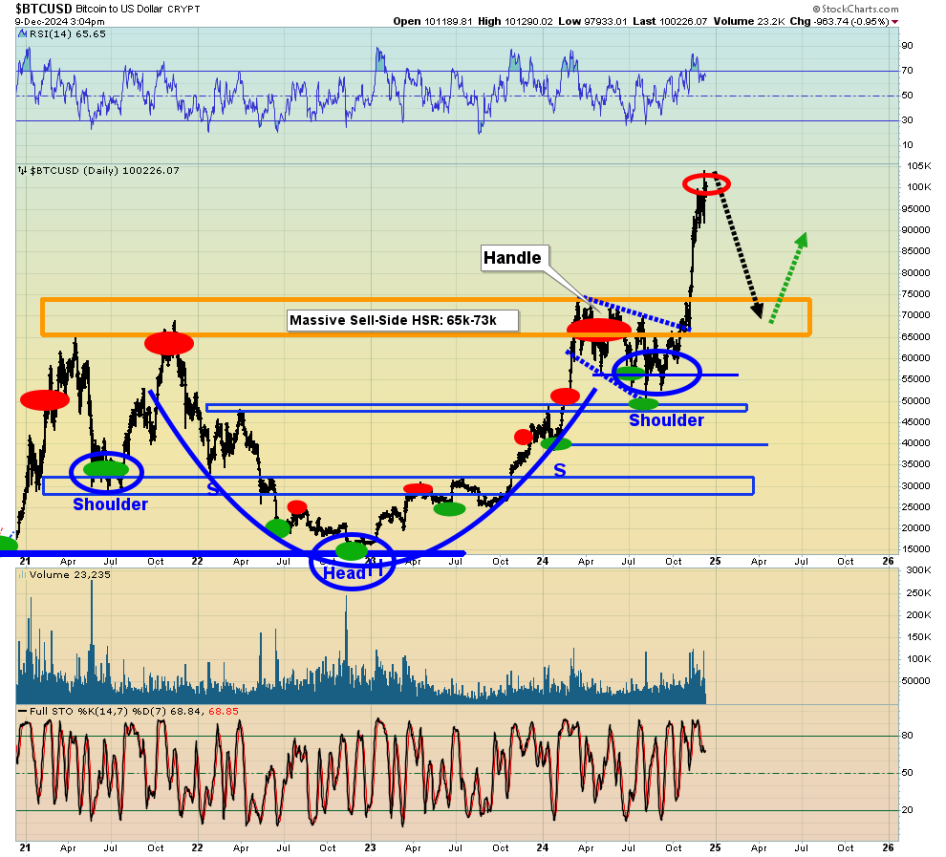Click the red down-arrow beside the Chg value
This screenshot has width=946, height=857.
click(x=894, y=21)
